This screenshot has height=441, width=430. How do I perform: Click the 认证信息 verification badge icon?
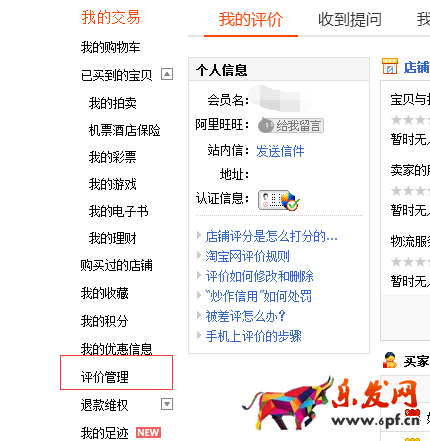(x=279, y=200)
